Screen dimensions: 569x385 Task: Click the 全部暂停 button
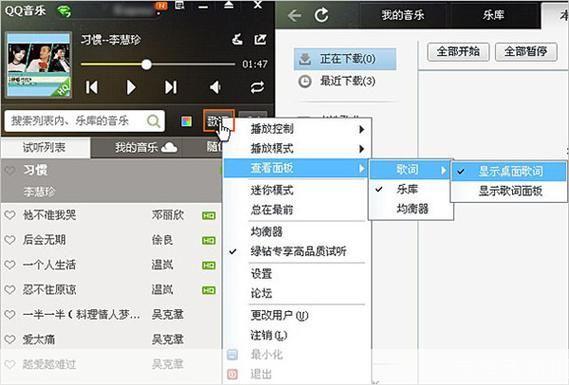pyautogui.click(x=526, y=52)
